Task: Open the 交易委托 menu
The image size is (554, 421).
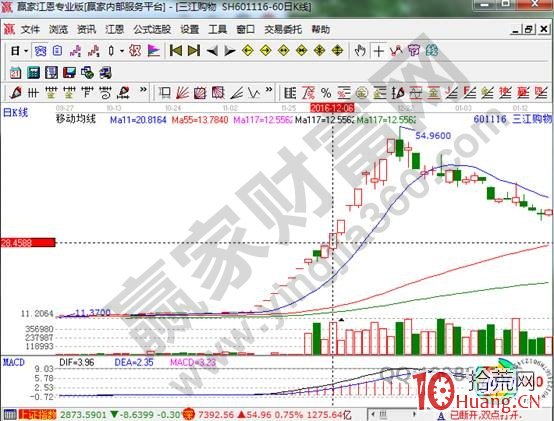Action: pos(283,30)
